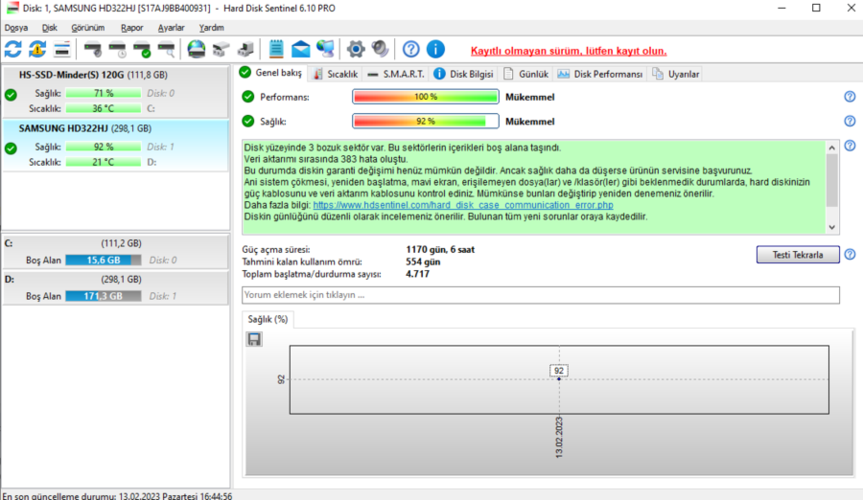This screenshot has width=863, height=500.
Task: Click the Performans 100 % bar
Action: pos(425,97)
